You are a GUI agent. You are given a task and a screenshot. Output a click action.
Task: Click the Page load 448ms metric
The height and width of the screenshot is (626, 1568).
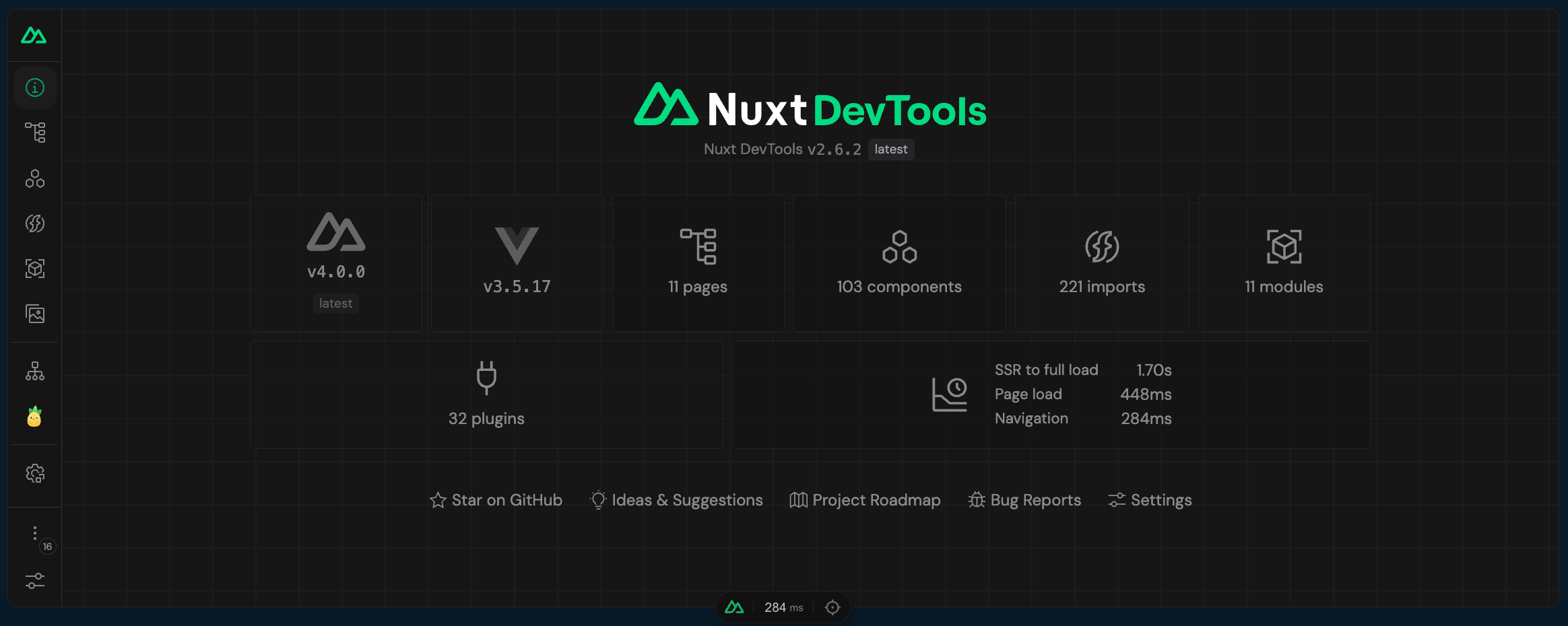pos(1083,394)
